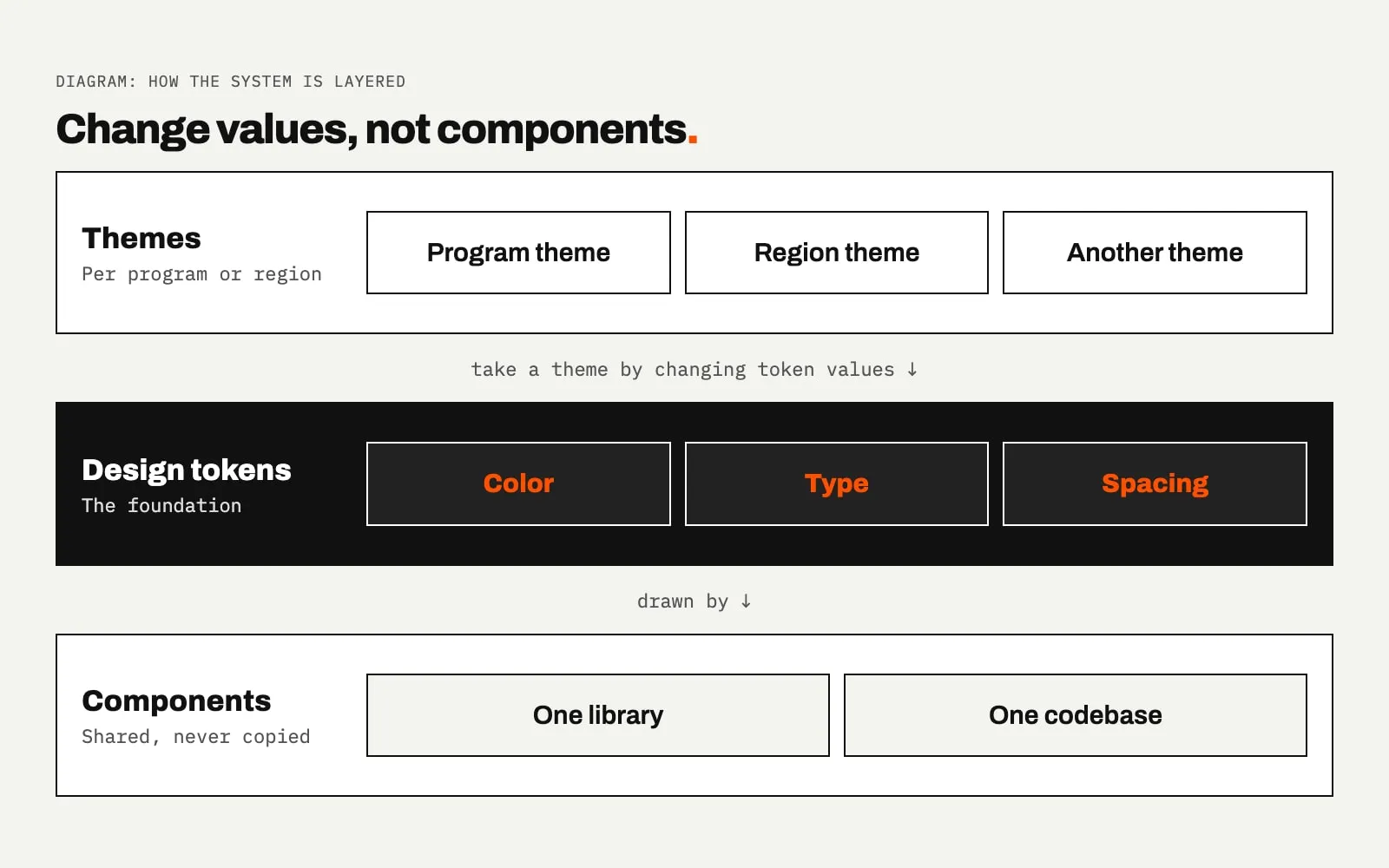Click the 'Shared, never copied' subtitle
This screenshot has width=1389, height=868.
click(x=196, y=737)
